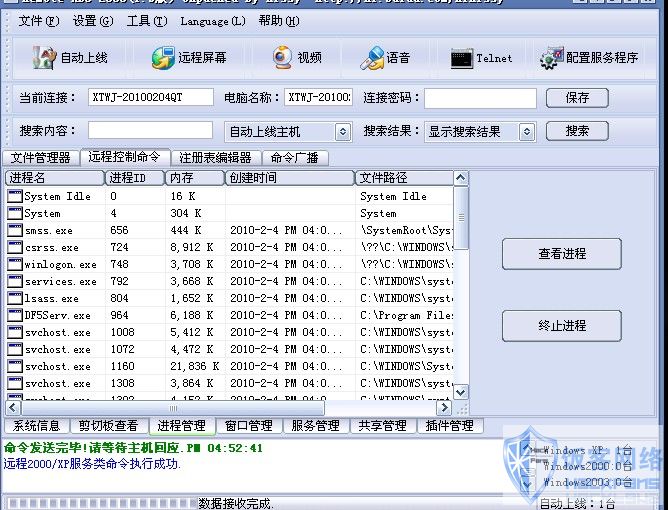Viewport: 668px width, 510px height.
Task: Sort by the 进程ID column header
Action: point(134,177)
